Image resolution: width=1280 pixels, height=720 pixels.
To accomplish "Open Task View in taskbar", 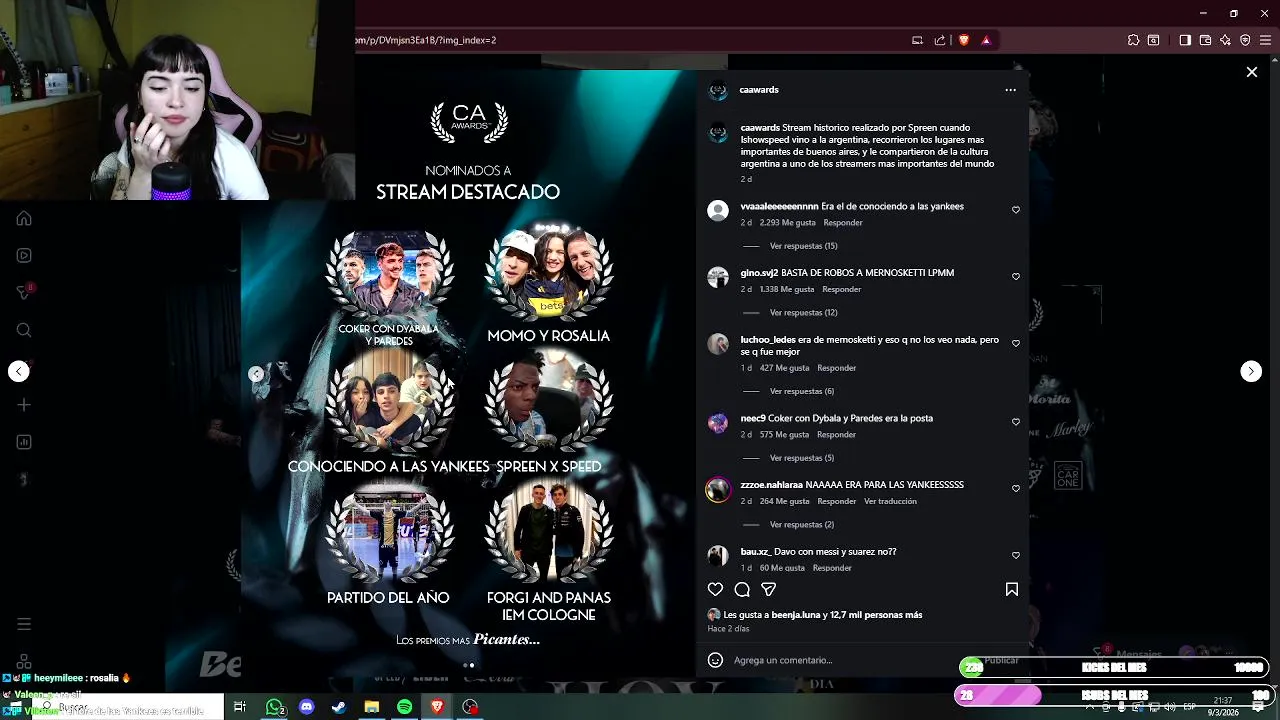I will pos(240,707).
